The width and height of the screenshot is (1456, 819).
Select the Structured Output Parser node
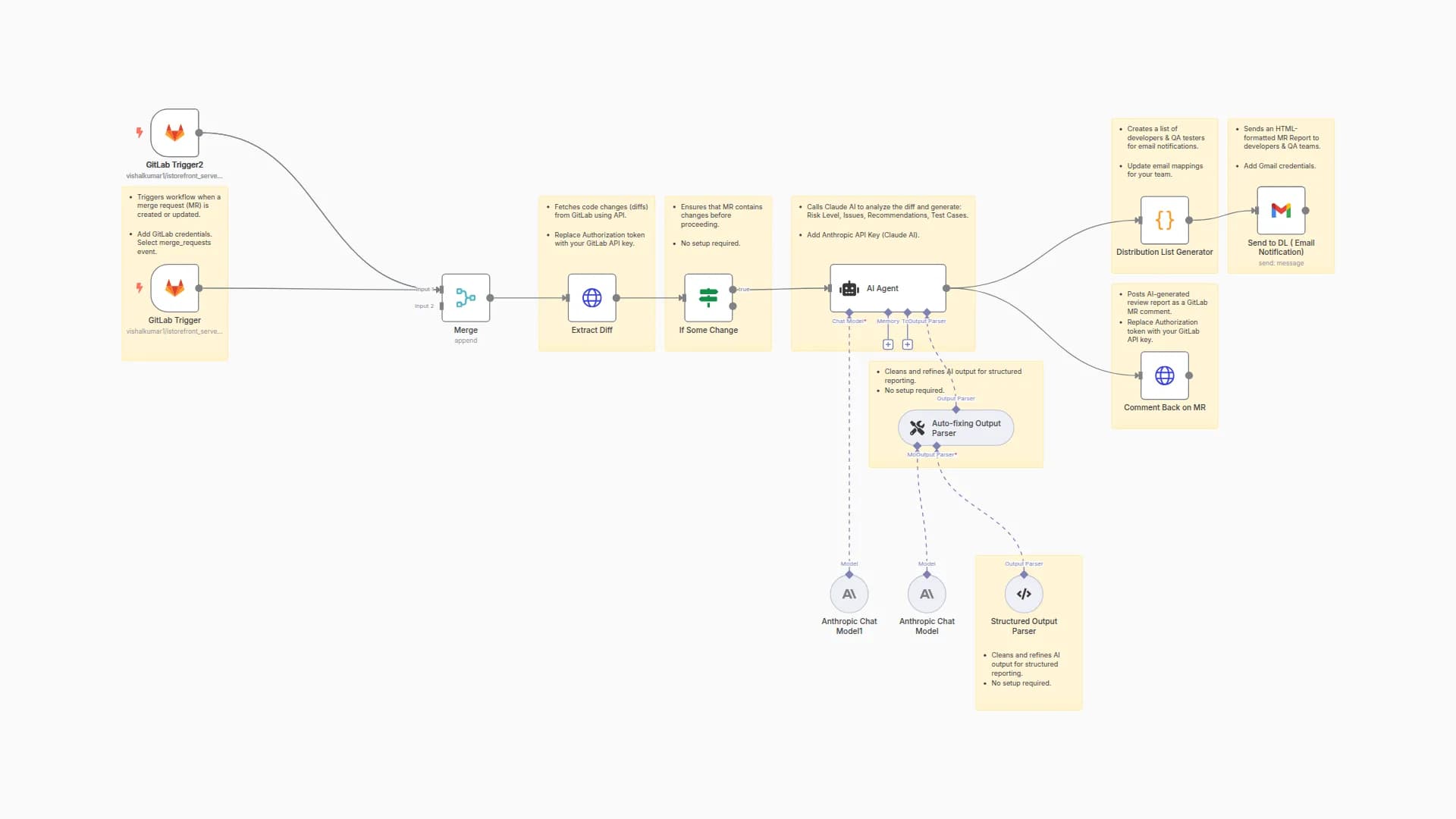click(x=1024, y=594)
